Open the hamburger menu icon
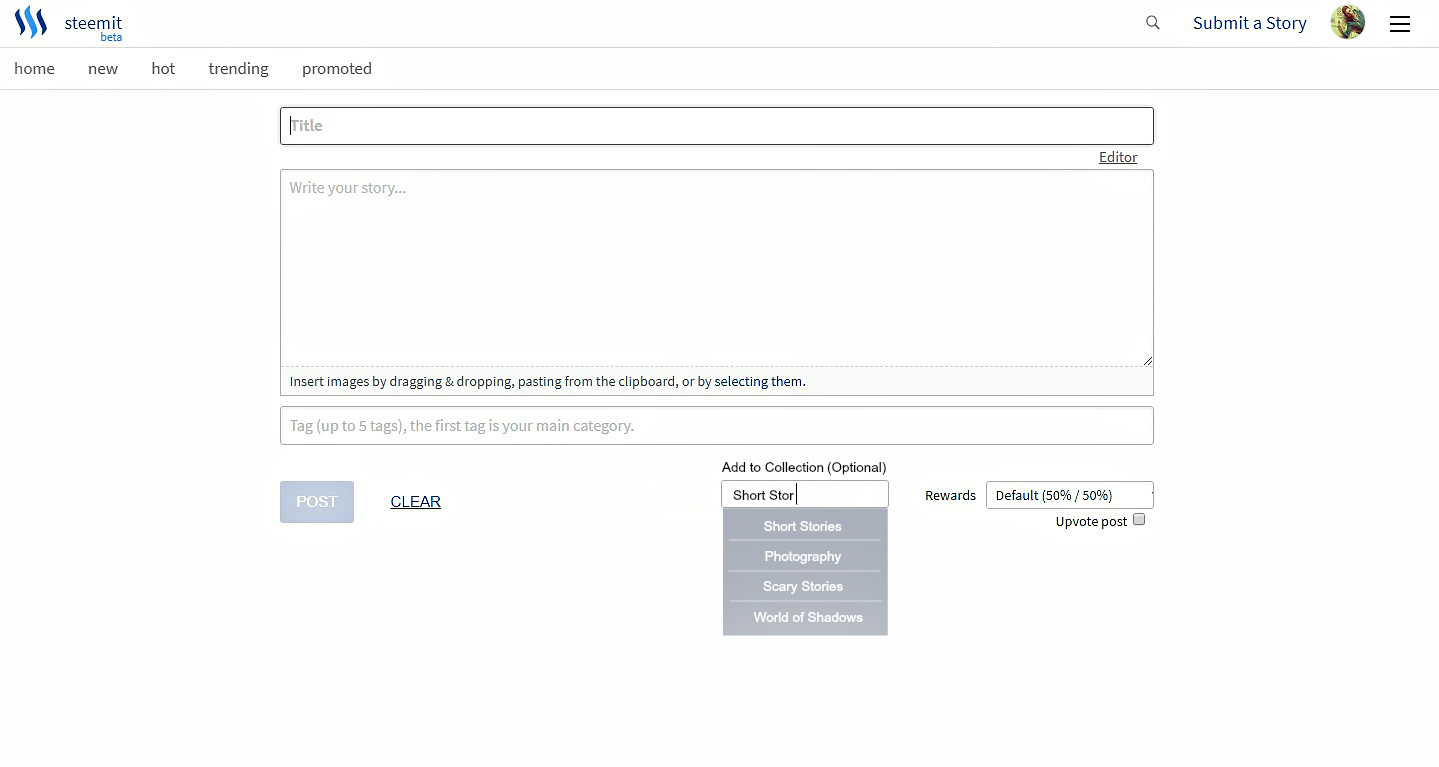Viewport: 1439px width, 767px height. pos(1400,23)
